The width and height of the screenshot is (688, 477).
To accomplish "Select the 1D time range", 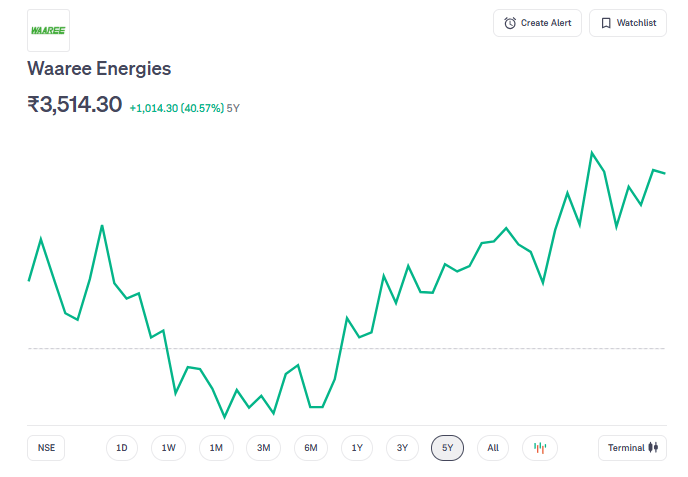I will tap(122, 448).
